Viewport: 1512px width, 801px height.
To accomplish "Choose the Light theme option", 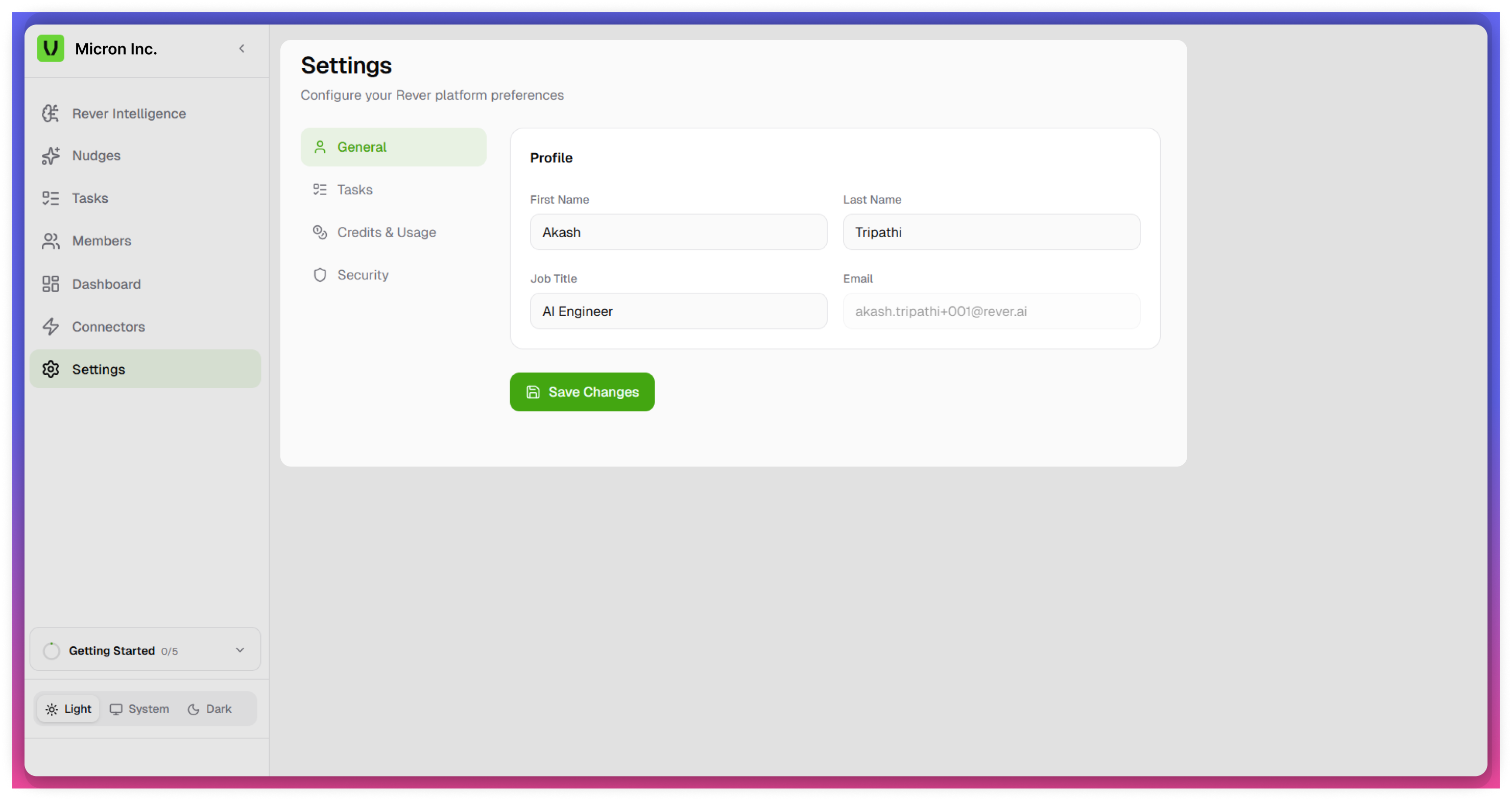I will pos(68,709).
